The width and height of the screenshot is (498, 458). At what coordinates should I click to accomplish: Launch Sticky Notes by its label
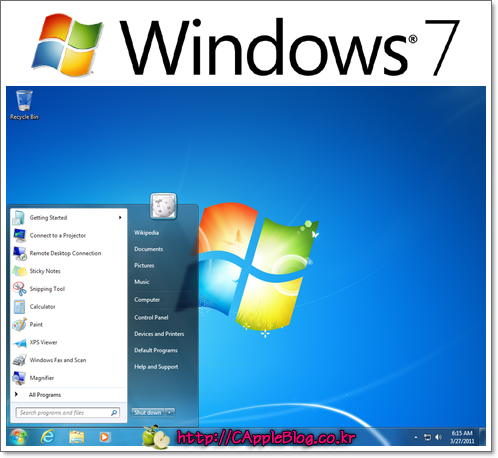pyautogui.click(x=45, y=271)
